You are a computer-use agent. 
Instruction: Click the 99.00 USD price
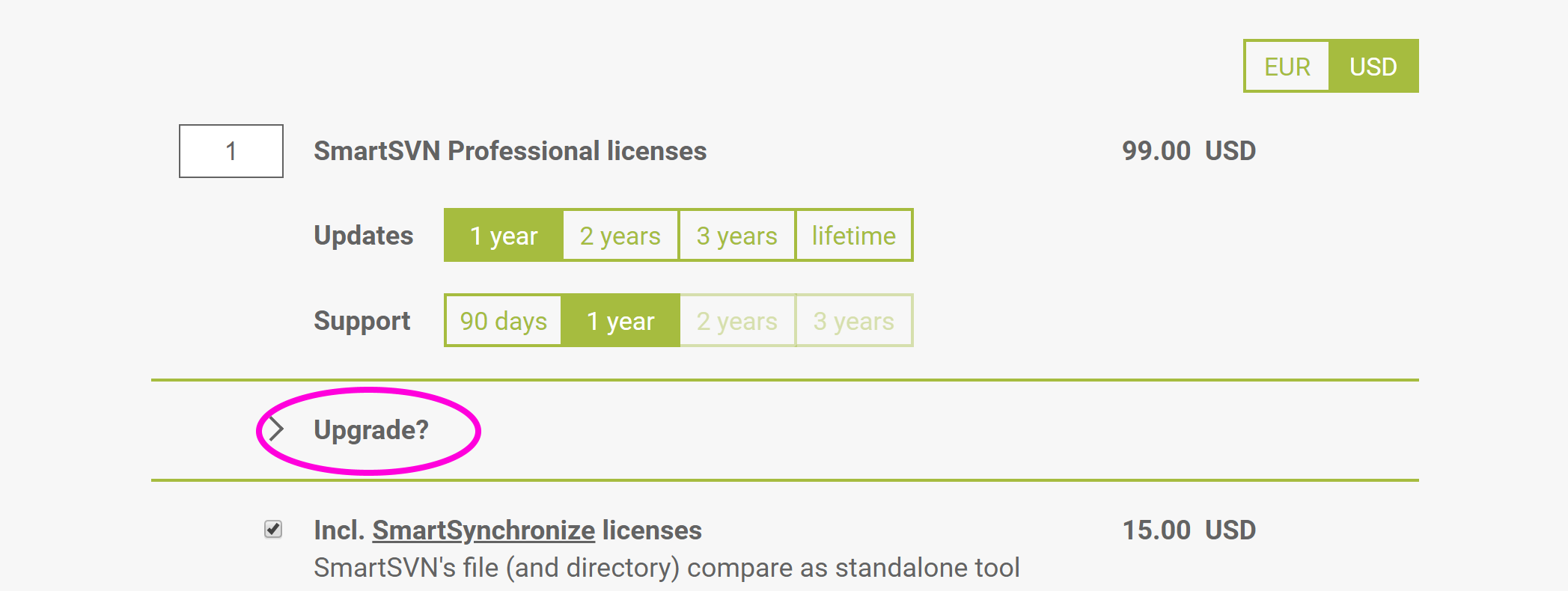tap(1189, 151)
